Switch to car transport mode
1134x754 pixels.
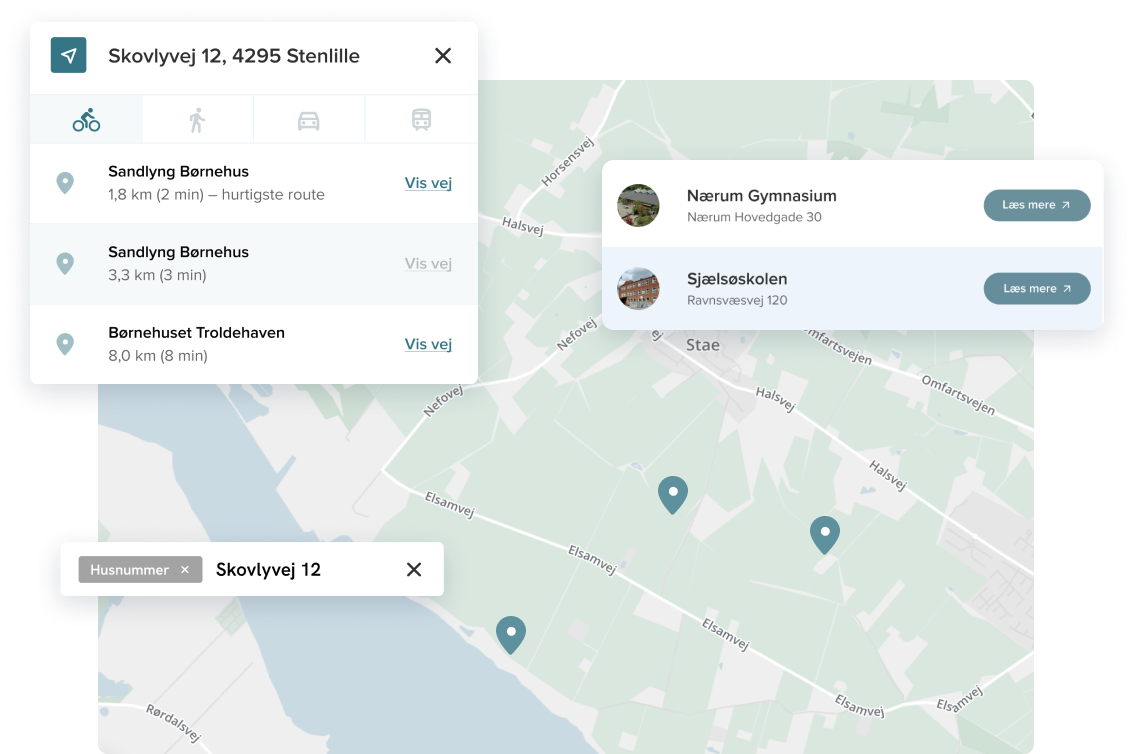(309, 120)
